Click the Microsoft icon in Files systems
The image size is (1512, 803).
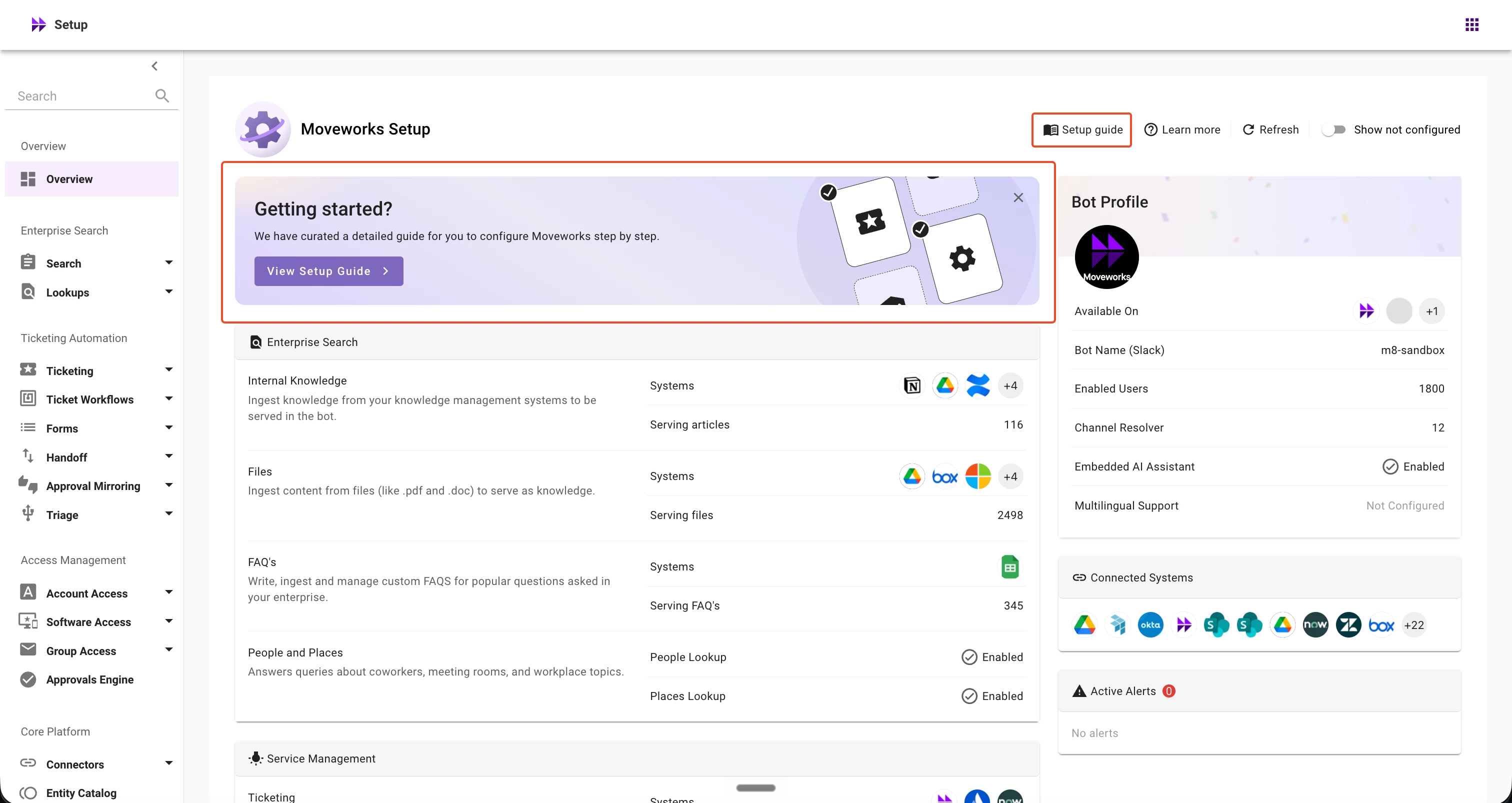point(978,476)
